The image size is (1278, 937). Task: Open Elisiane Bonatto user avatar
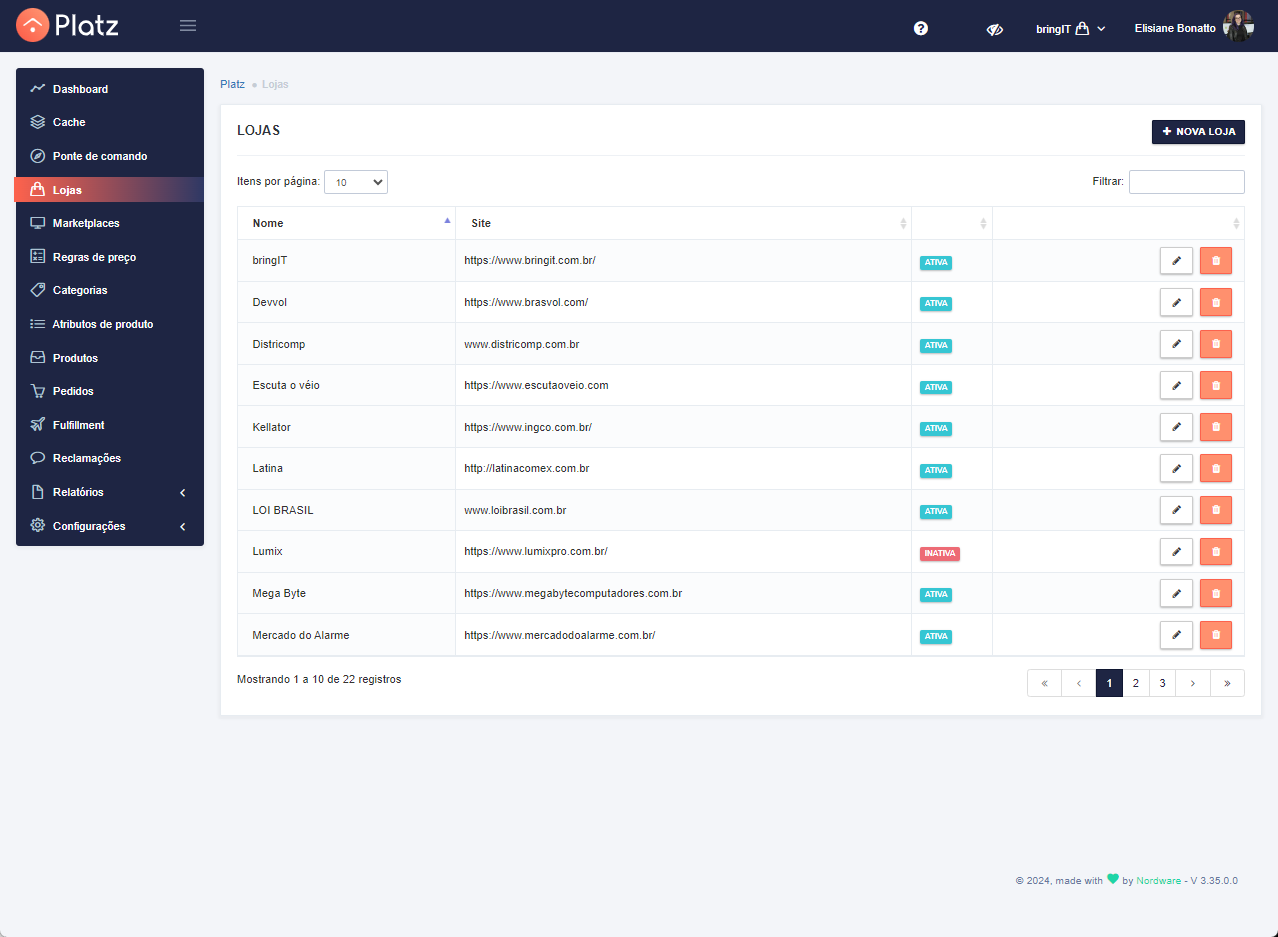[1237, 27]
